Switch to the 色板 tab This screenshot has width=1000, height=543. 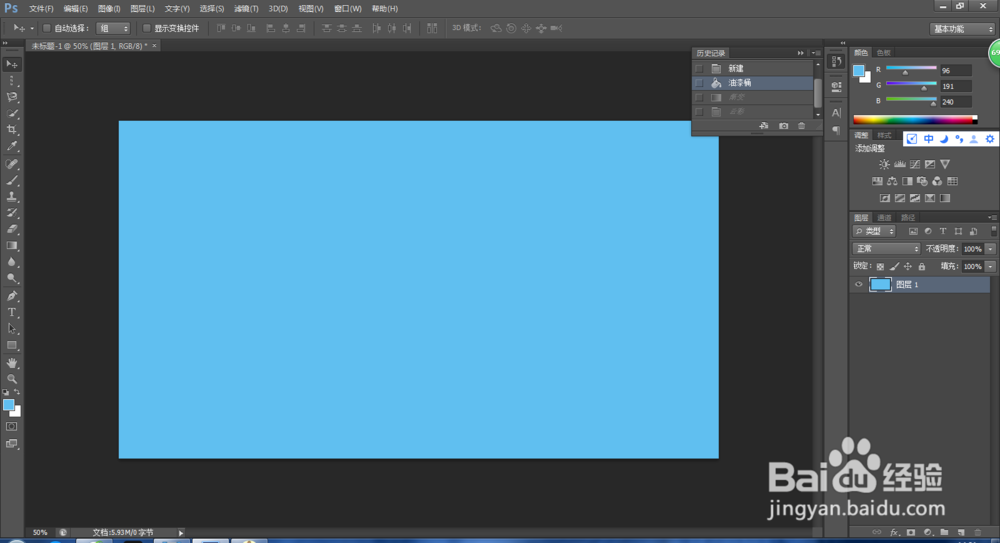[884, 53]
